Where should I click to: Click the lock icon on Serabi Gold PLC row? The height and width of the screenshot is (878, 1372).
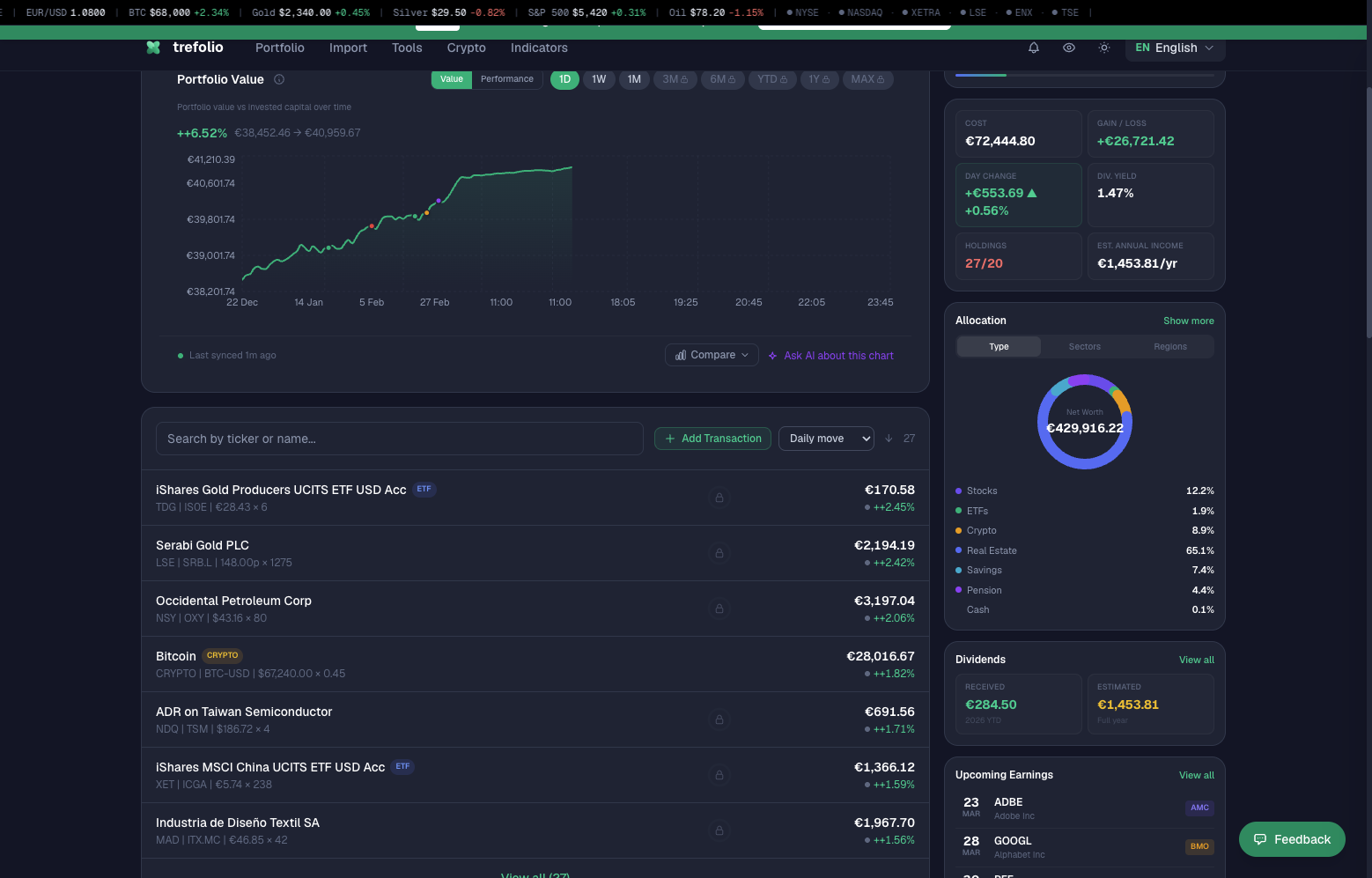coord(719,553)
